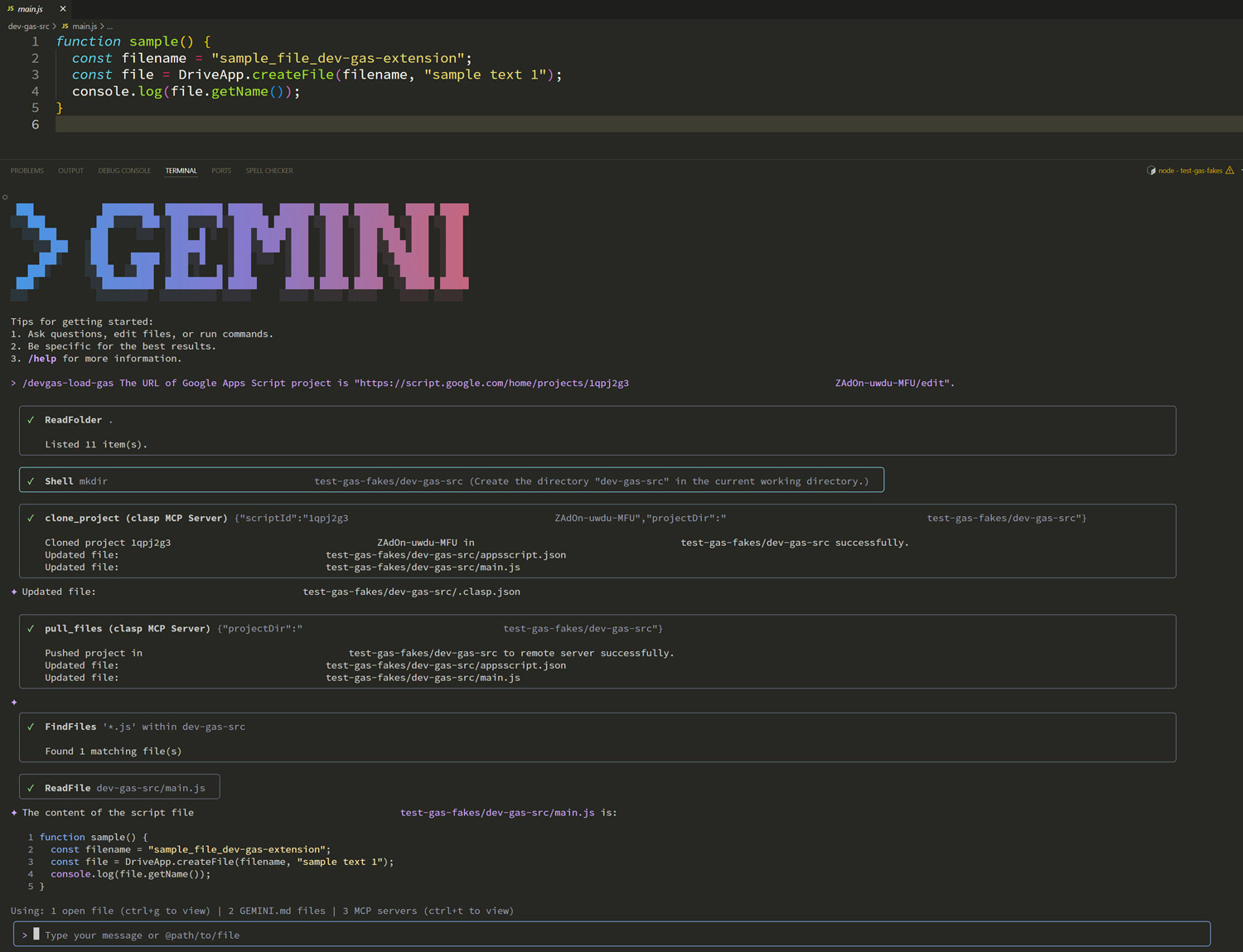Click the JS icon in breadcrumb

pyautogui.click(x=65, y=27)
